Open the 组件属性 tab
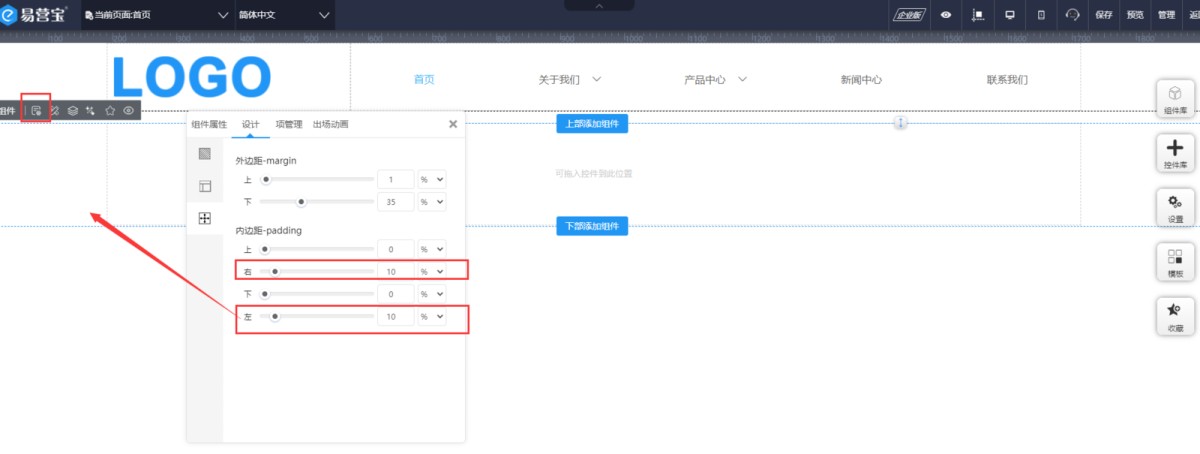The width and height of the screenshot is (1200, 454). (209, 124)
